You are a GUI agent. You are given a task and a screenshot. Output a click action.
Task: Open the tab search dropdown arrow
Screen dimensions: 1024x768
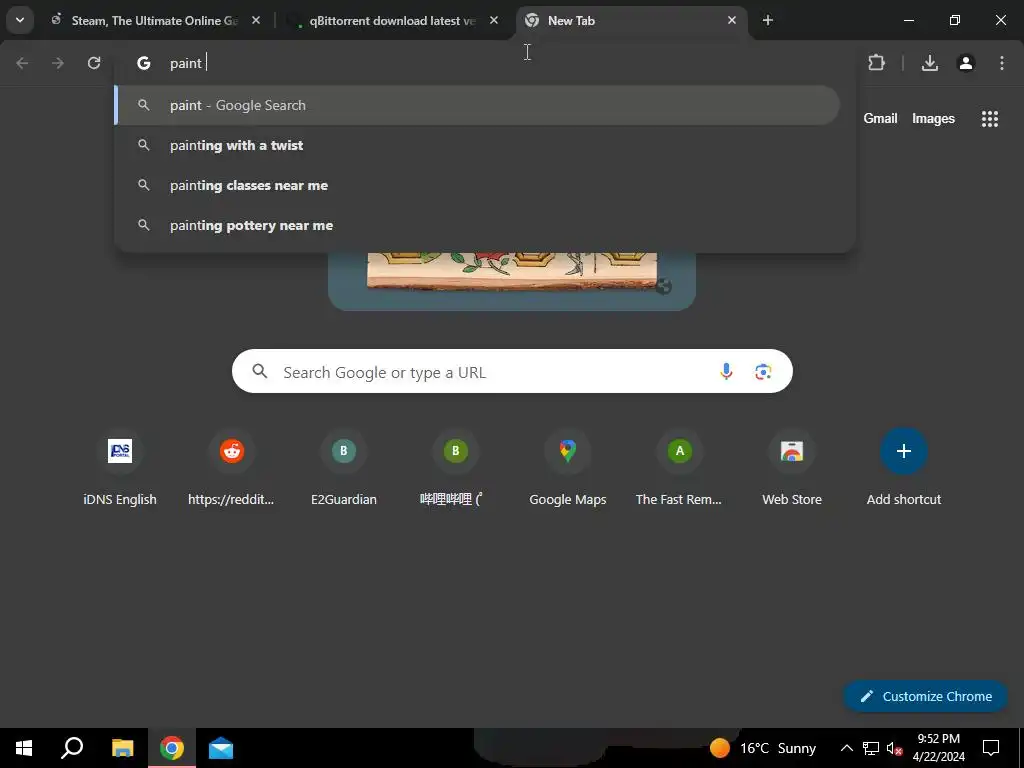click(20, 20)
